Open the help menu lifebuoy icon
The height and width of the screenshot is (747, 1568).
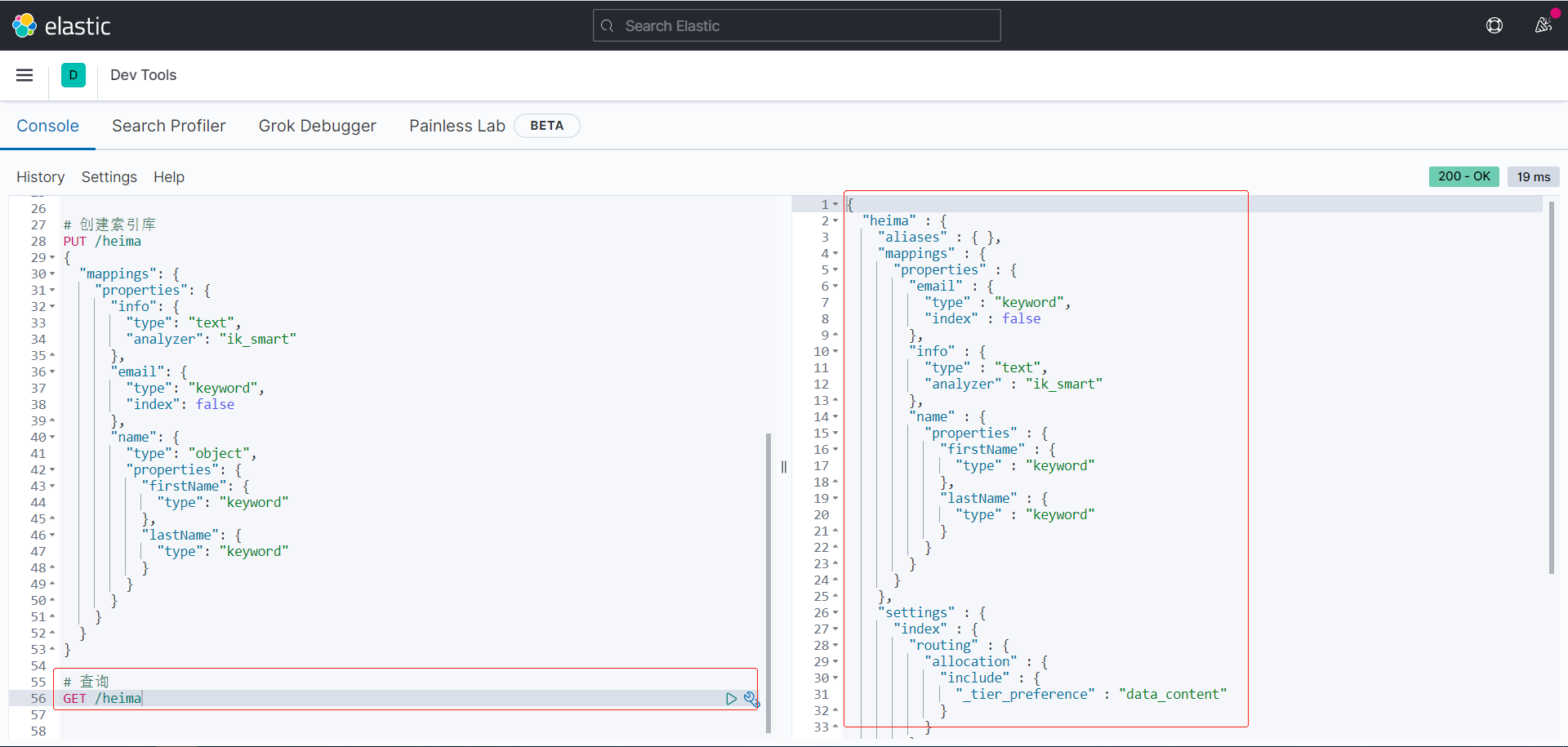coord(1494,25)
